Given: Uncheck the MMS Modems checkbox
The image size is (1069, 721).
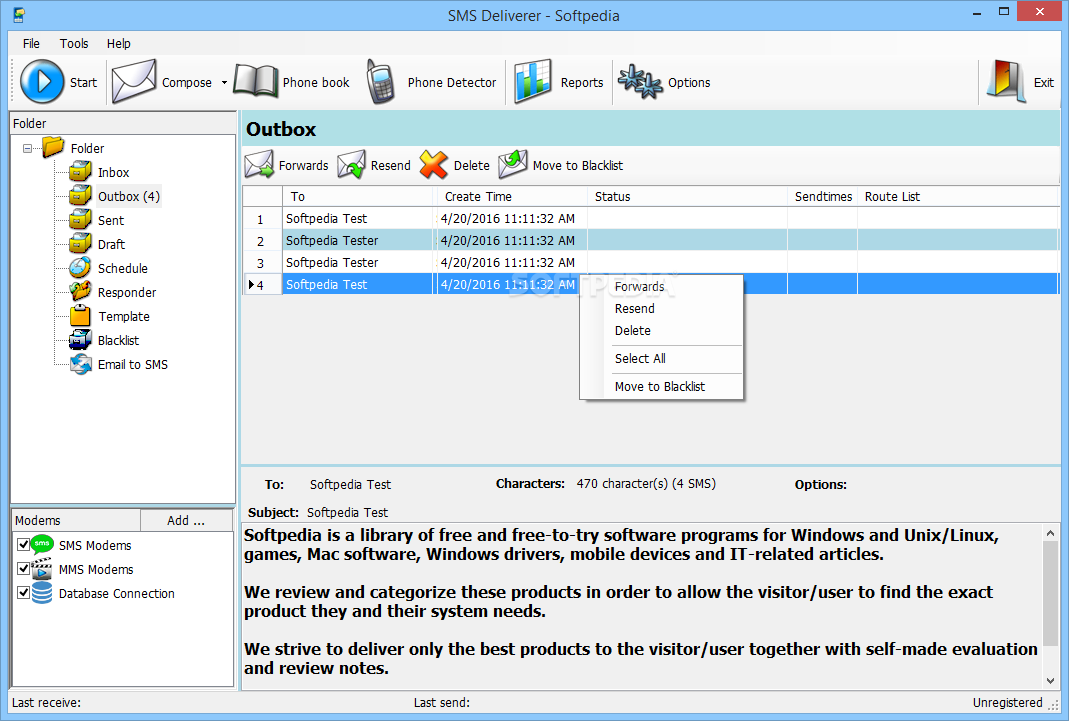Looking at the screenshot, I should [24, 568].
